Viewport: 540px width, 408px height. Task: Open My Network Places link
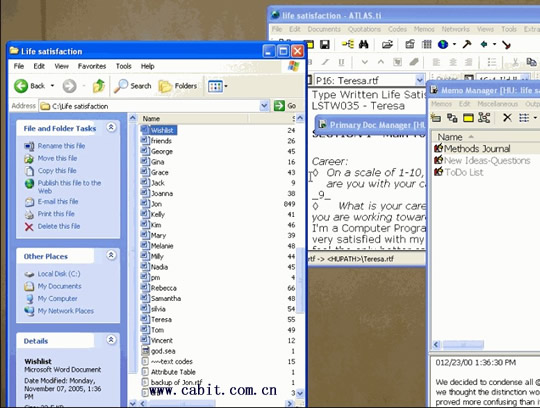point(65,311)
